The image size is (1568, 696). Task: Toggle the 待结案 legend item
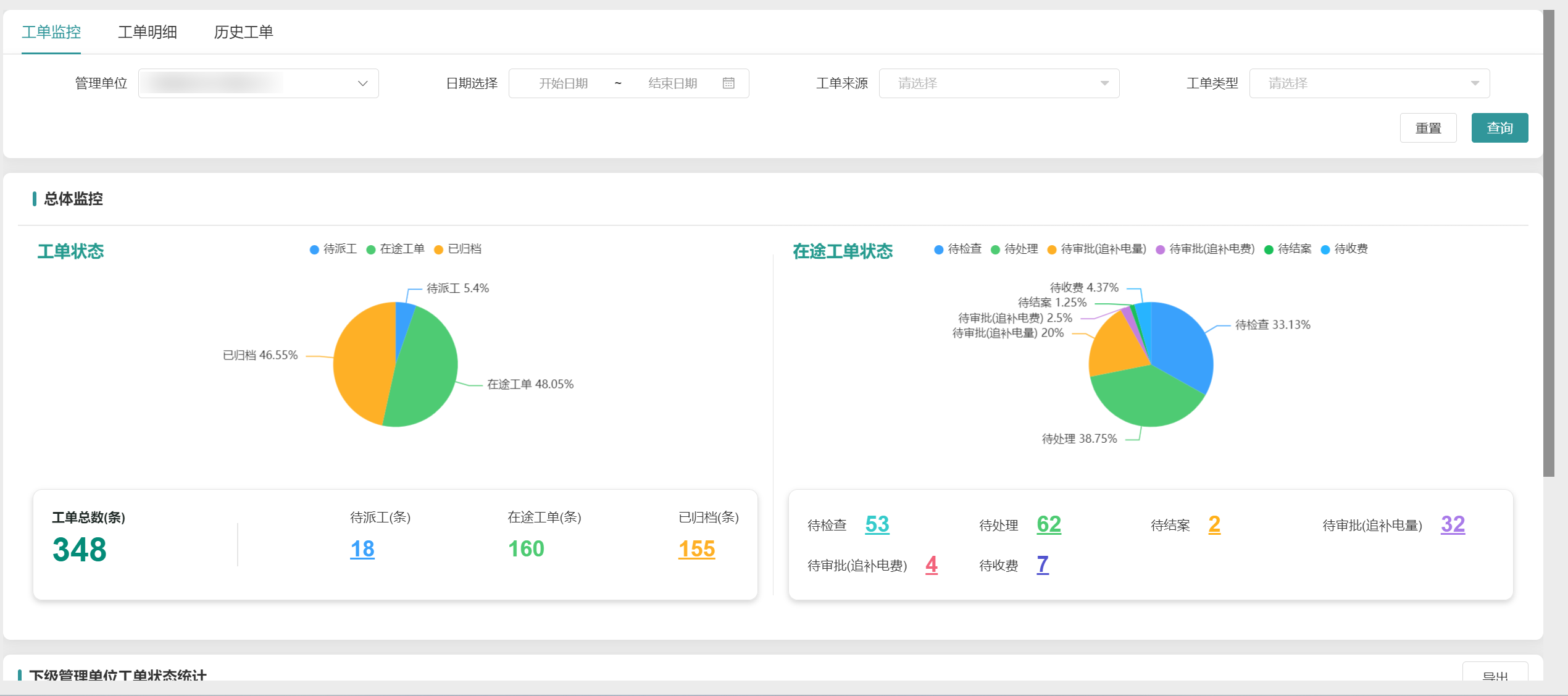[x=1288, y=249]
